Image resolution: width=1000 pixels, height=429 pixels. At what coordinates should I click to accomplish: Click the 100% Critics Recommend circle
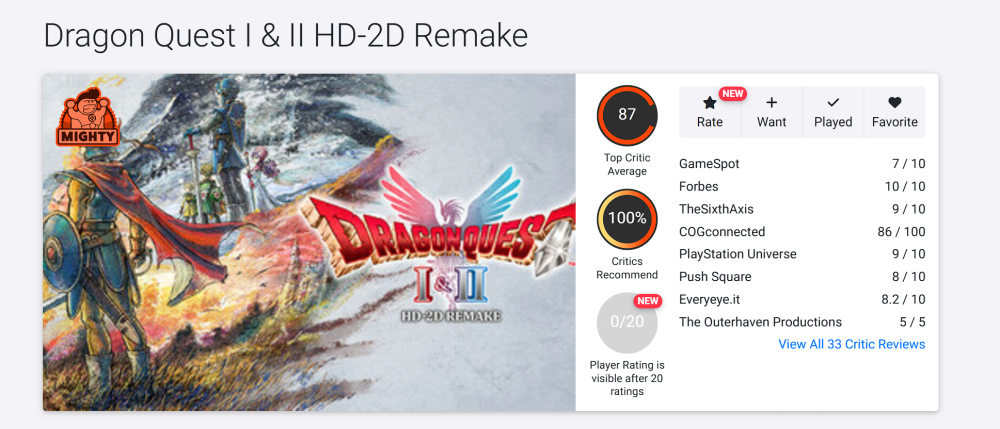click(x=627, y=219)
